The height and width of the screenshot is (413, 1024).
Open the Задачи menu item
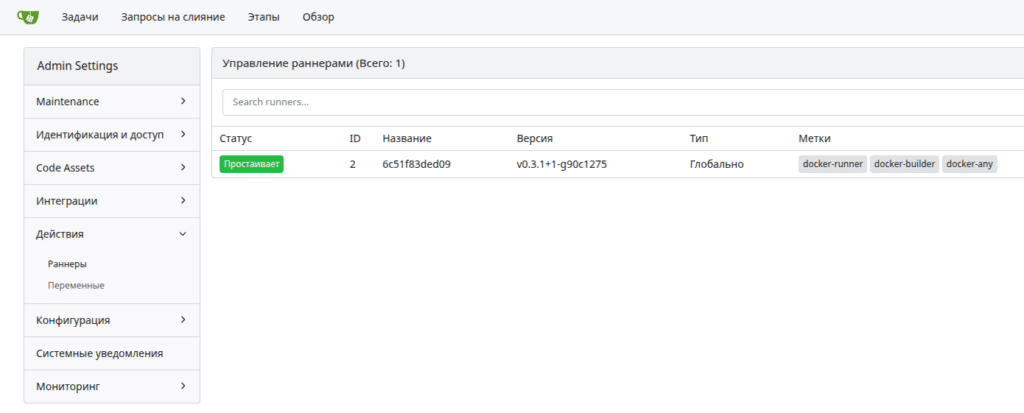click(x=80, y=17)
